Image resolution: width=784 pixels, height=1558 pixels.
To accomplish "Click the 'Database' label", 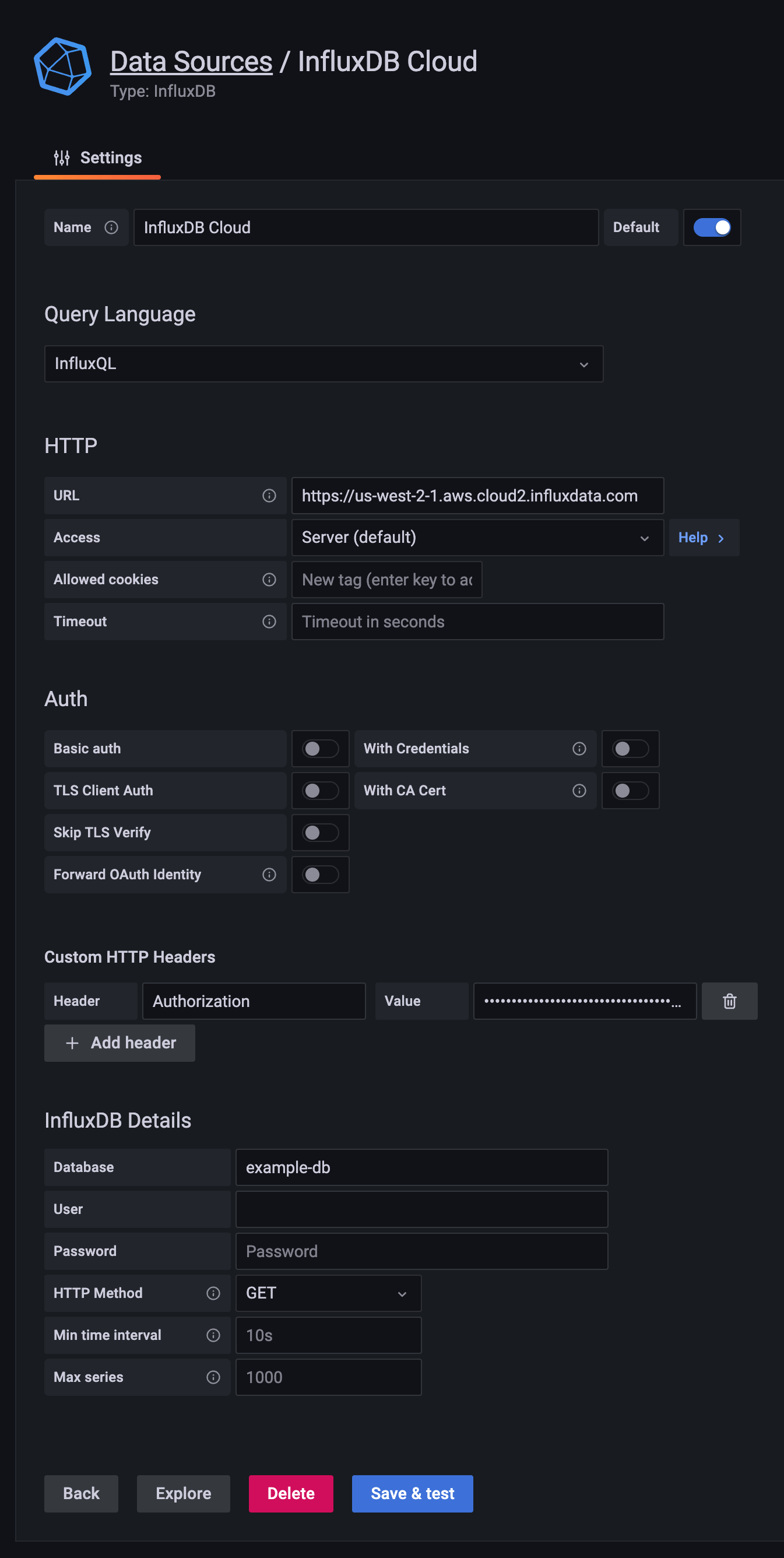I will tap(83, 1167).
